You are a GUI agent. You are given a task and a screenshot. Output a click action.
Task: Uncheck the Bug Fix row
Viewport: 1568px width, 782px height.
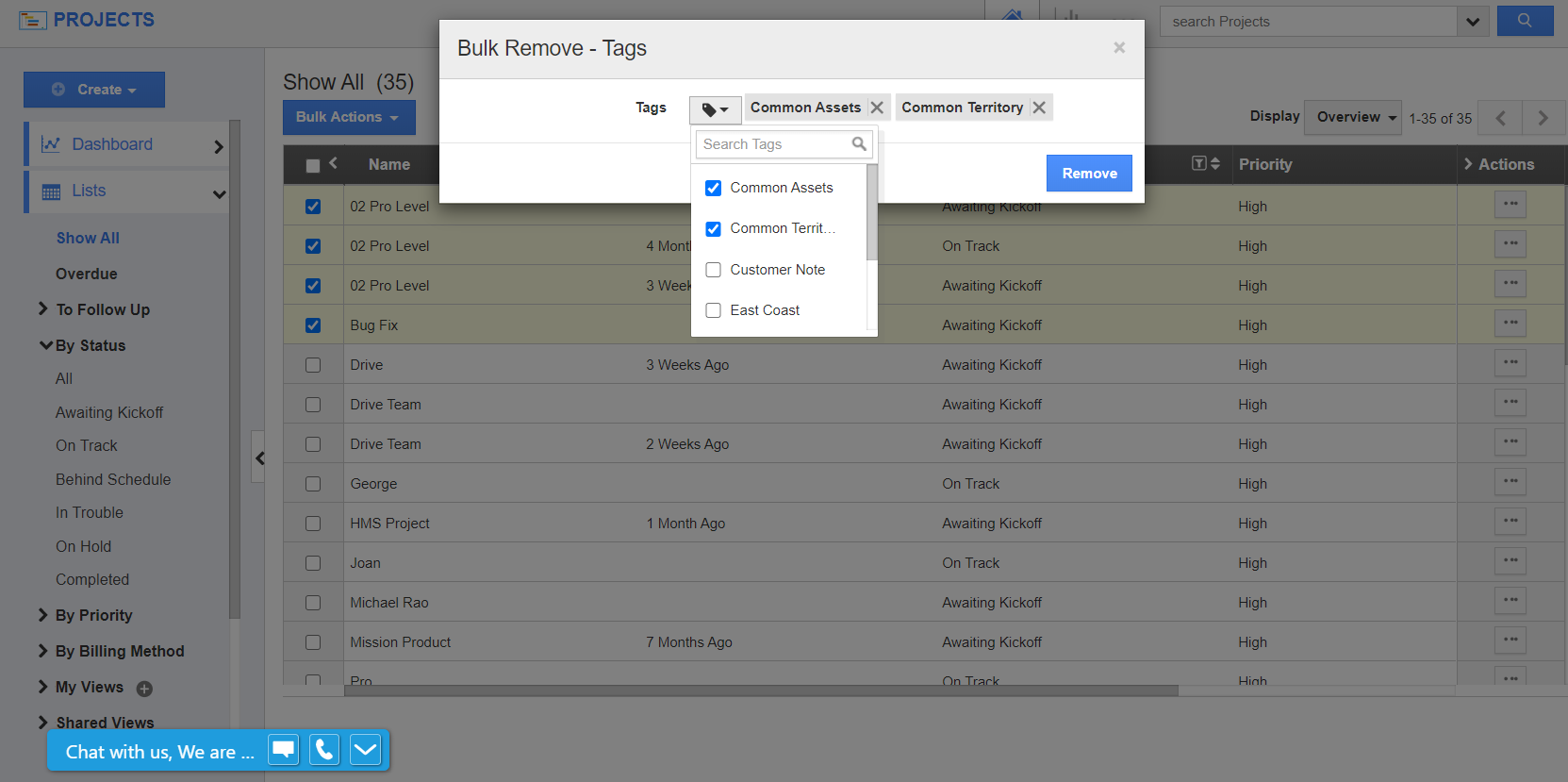tap(313, 325)
